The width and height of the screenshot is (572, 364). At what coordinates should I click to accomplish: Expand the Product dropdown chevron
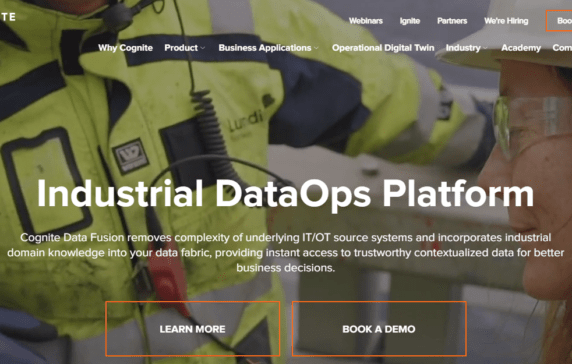203,48
